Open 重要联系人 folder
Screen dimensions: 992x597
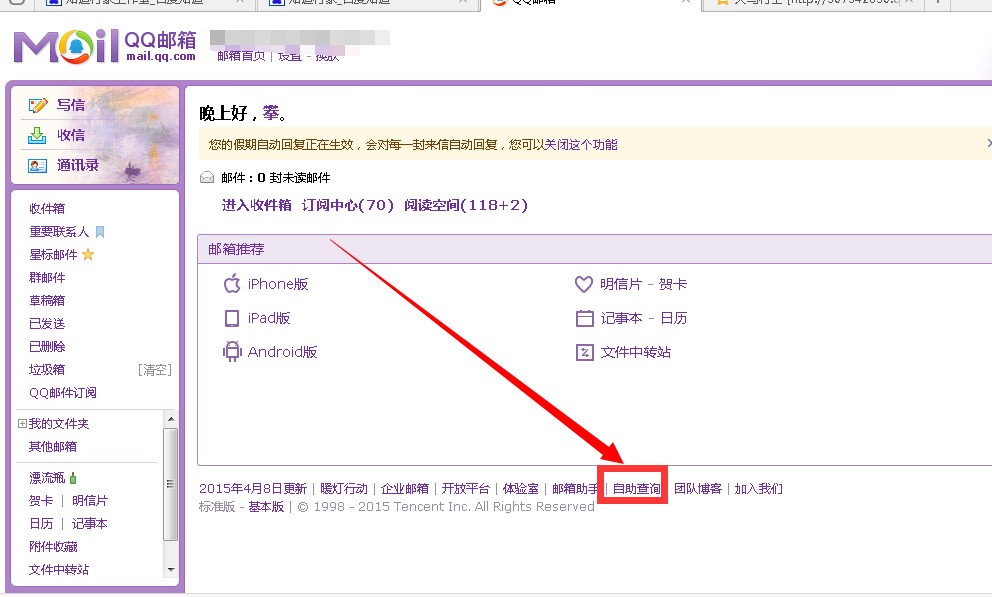59,232
